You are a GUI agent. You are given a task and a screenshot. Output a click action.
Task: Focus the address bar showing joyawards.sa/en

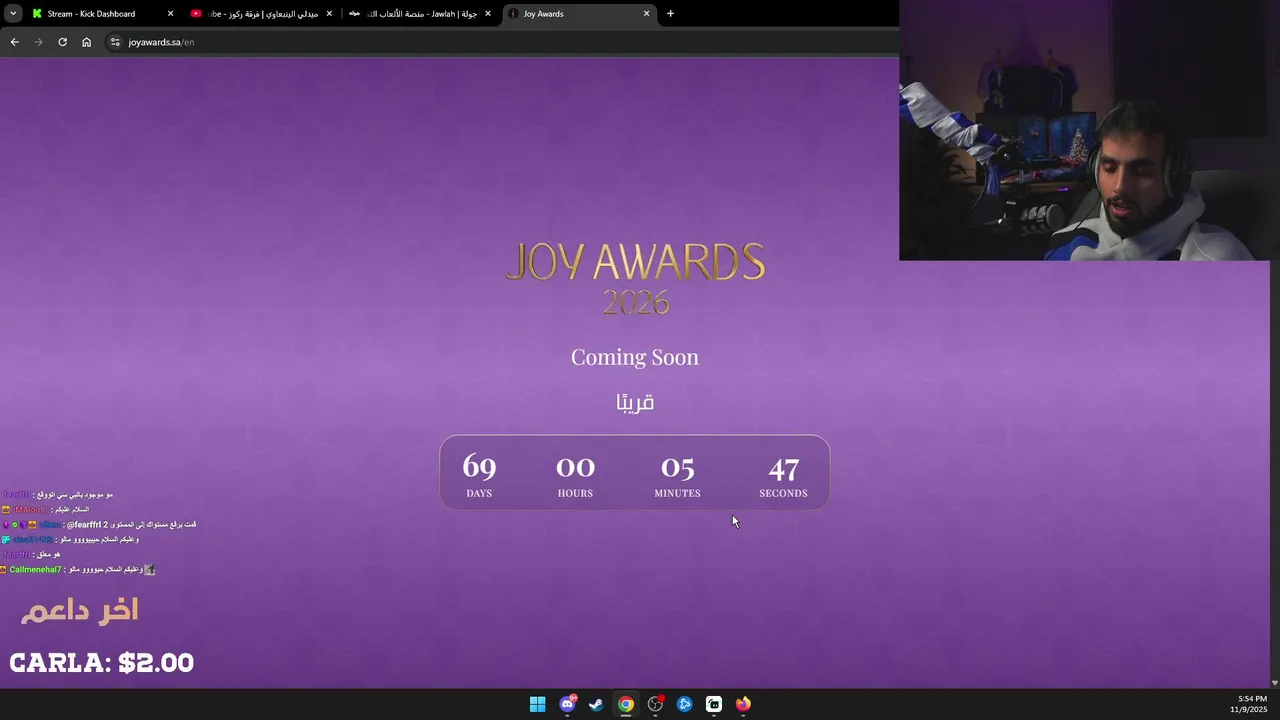point(500,42)
